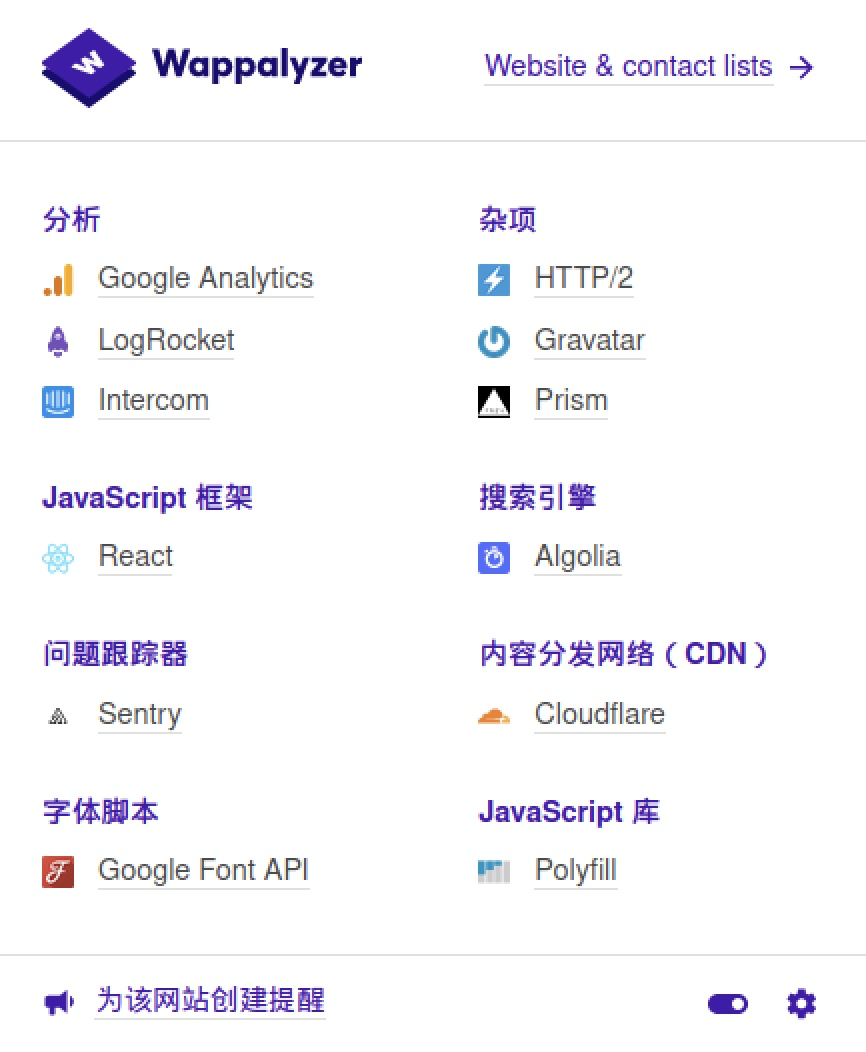Click the Intercom icon
Image resolution: width=866 pixels, height=1052 pixels.
pyautogui.click(x=58, y=402)
